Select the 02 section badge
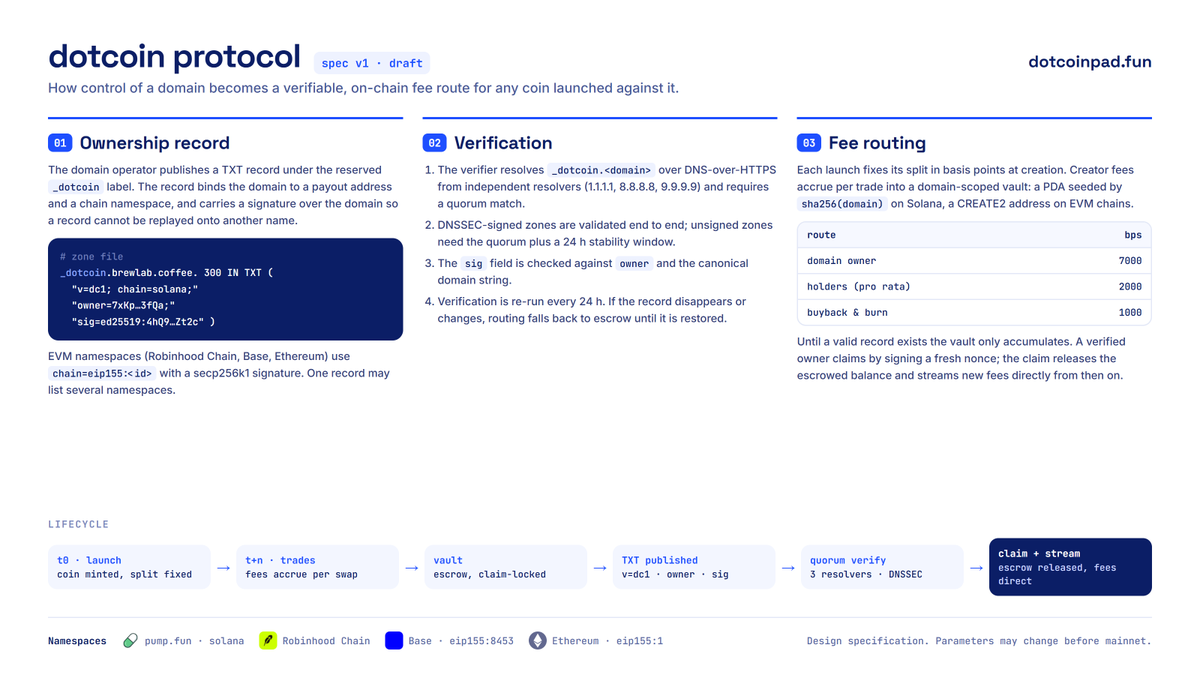This screenshot has width=1200, height=675. point(434,143)
